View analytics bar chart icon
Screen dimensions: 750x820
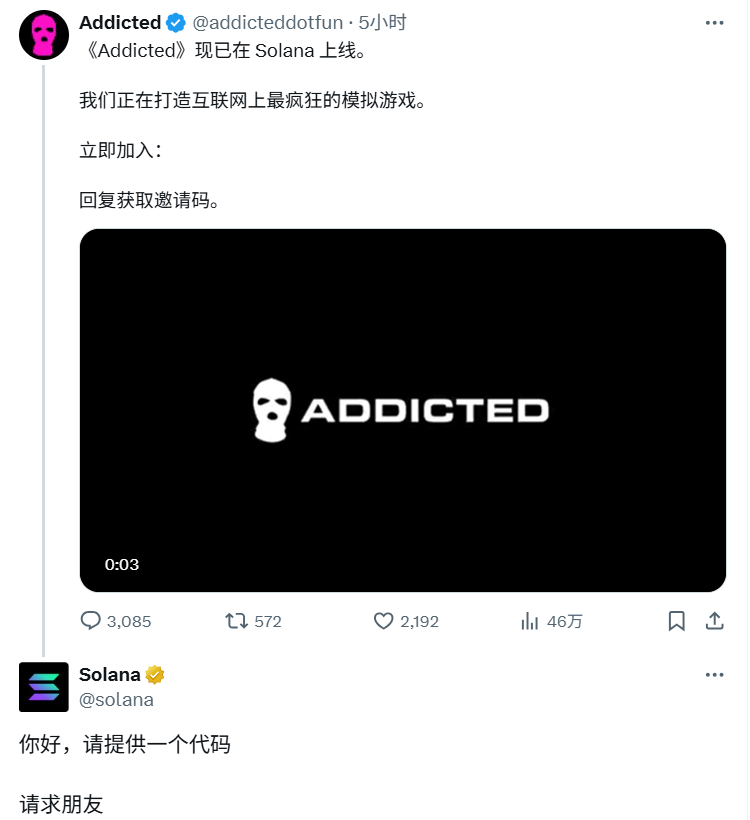529,621
